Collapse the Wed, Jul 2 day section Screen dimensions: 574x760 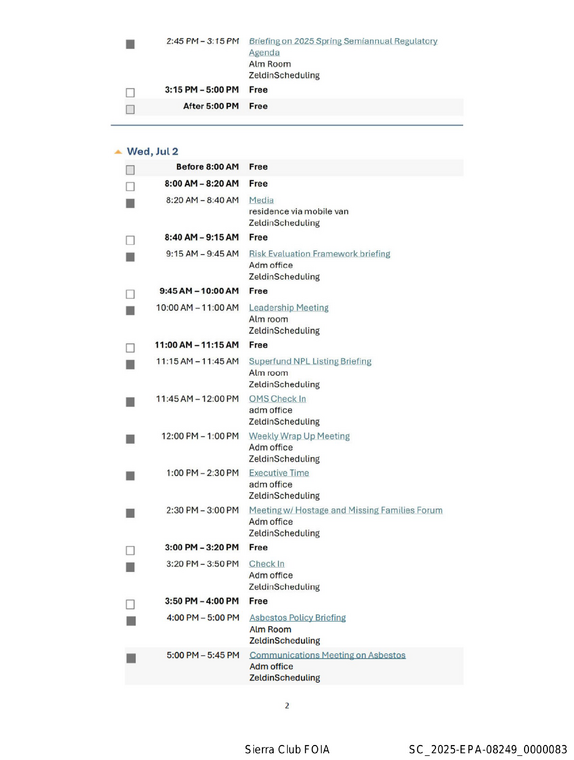coord(118,152)
